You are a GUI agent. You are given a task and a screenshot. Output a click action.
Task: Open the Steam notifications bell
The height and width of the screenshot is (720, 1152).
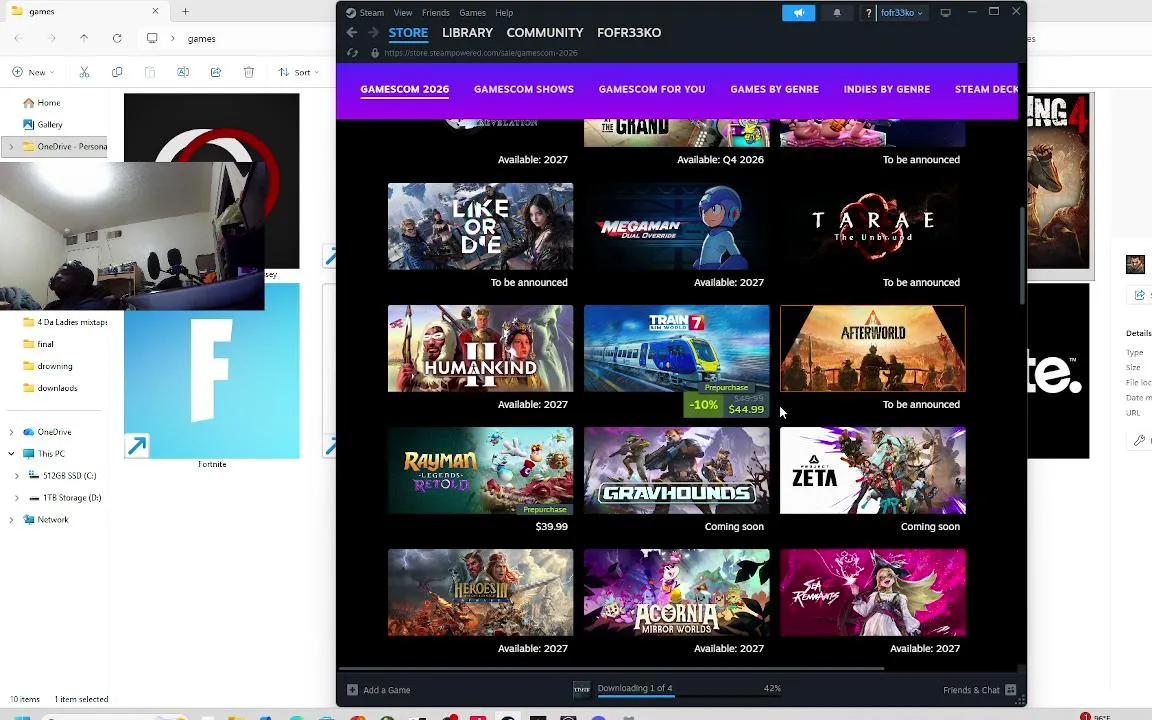point(837,12)
